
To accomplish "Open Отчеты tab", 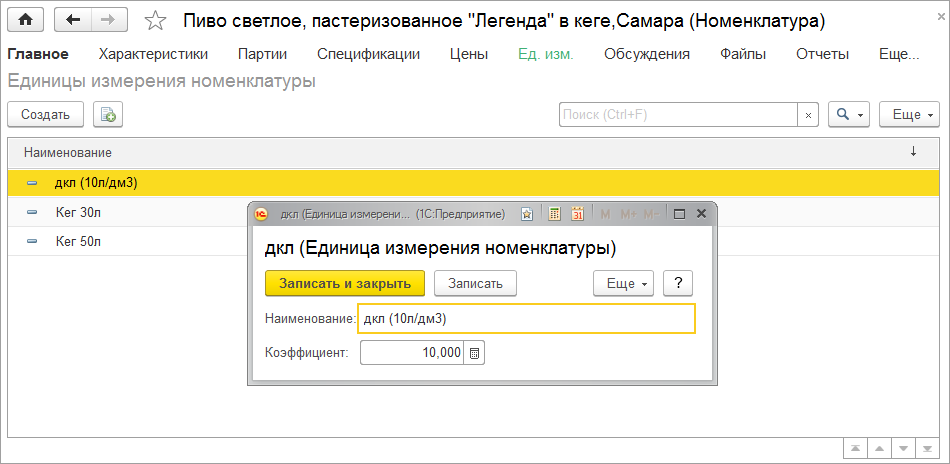I will [823, 54].
